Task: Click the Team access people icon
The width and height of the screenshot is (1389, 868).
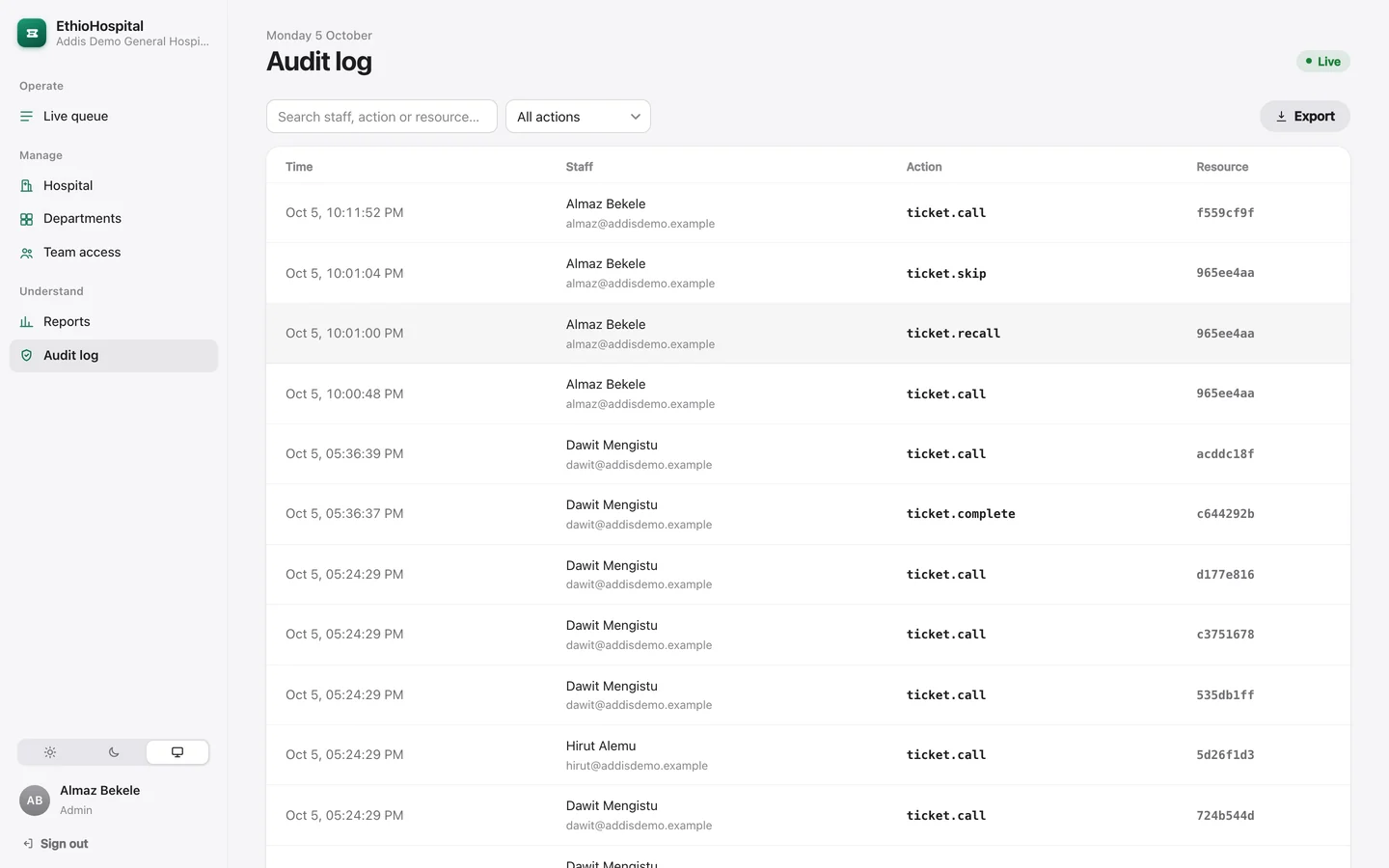Action: 26,253
